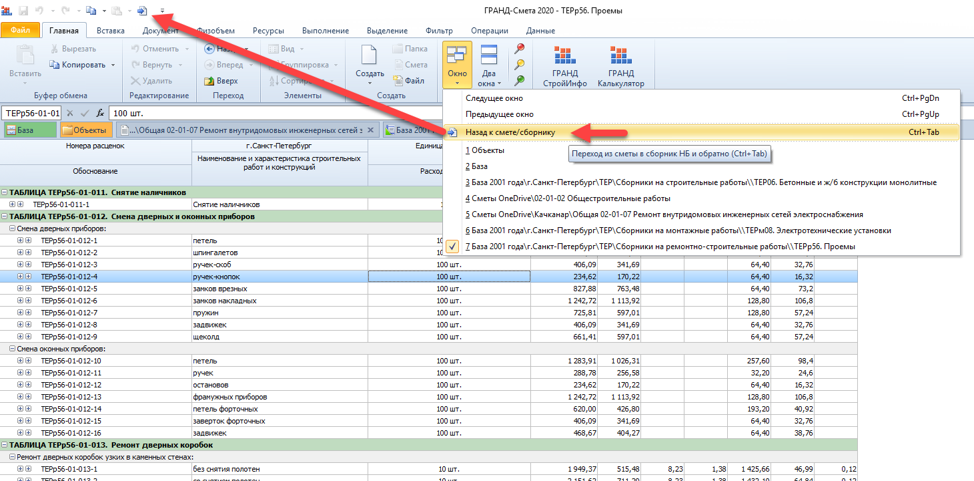974x481 pixels.
Task: Click the back-to-estimate icon in quick access toolbar
Action: [142, 11]
